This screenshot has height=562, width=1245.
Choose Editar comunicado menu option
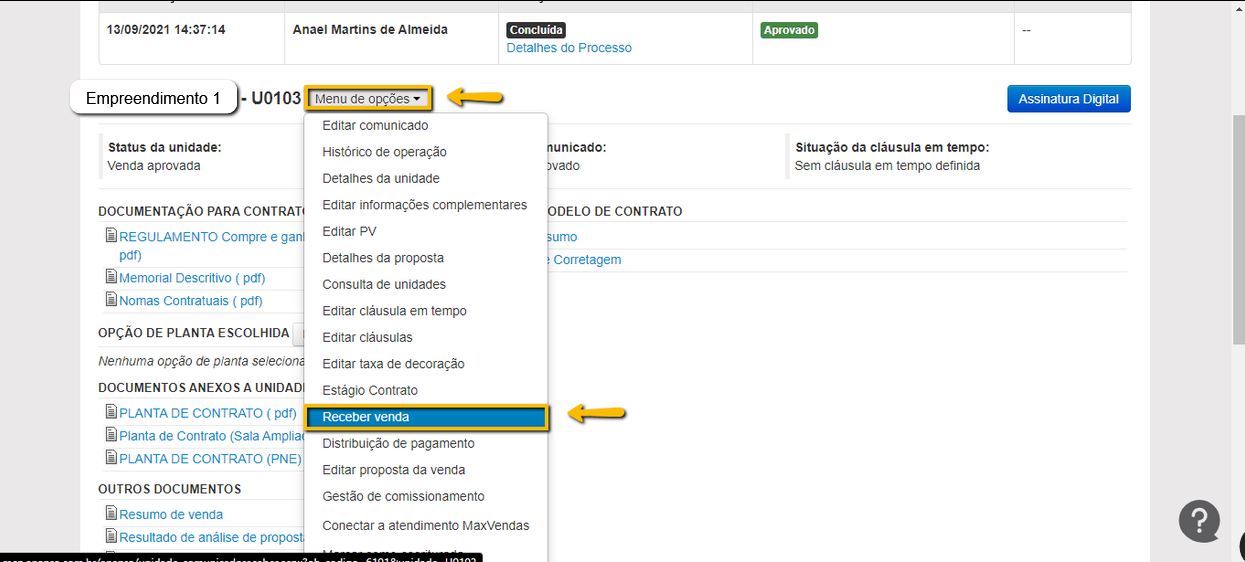pyautogui.click(x=375, y=125)
